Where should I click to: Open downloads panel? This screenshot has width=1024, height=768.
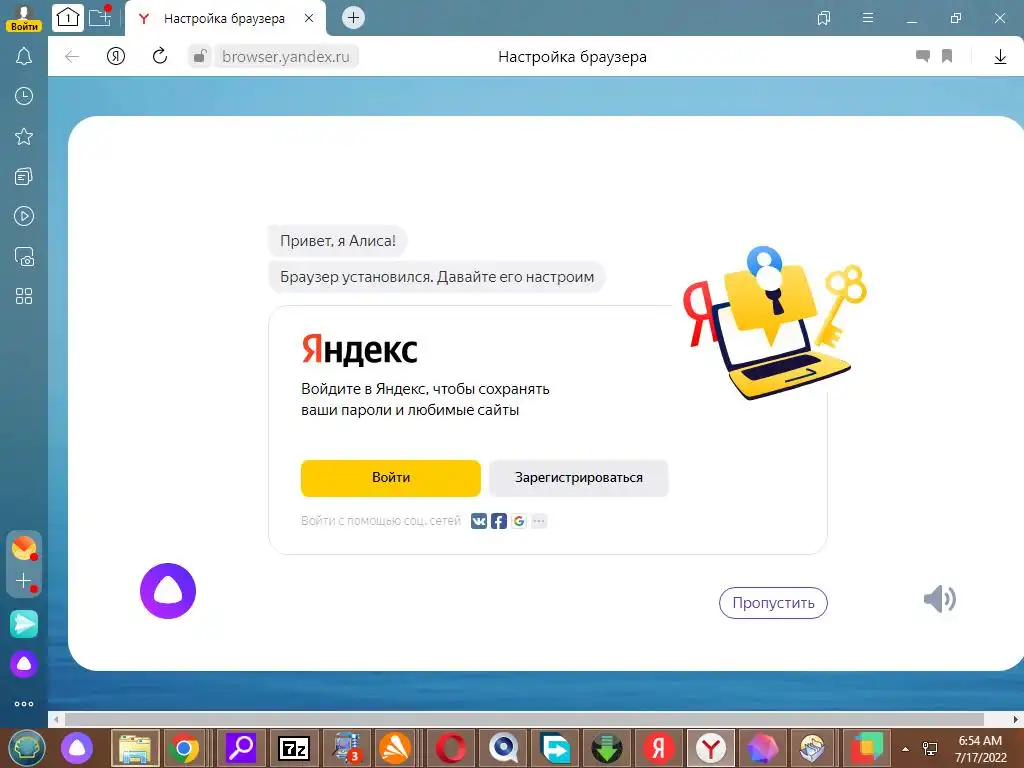1000,57
